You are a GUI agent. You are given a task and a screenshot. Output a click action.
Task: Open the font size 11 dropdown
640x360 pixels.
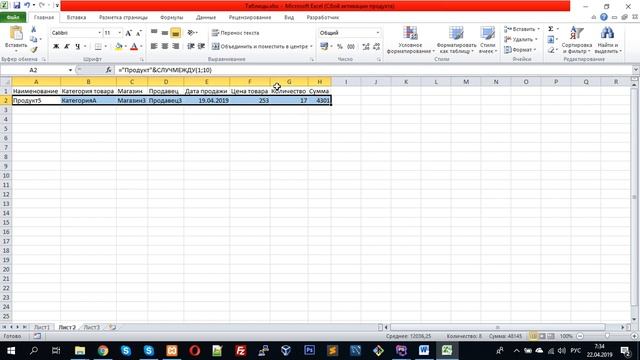click(x=120, y=33)
